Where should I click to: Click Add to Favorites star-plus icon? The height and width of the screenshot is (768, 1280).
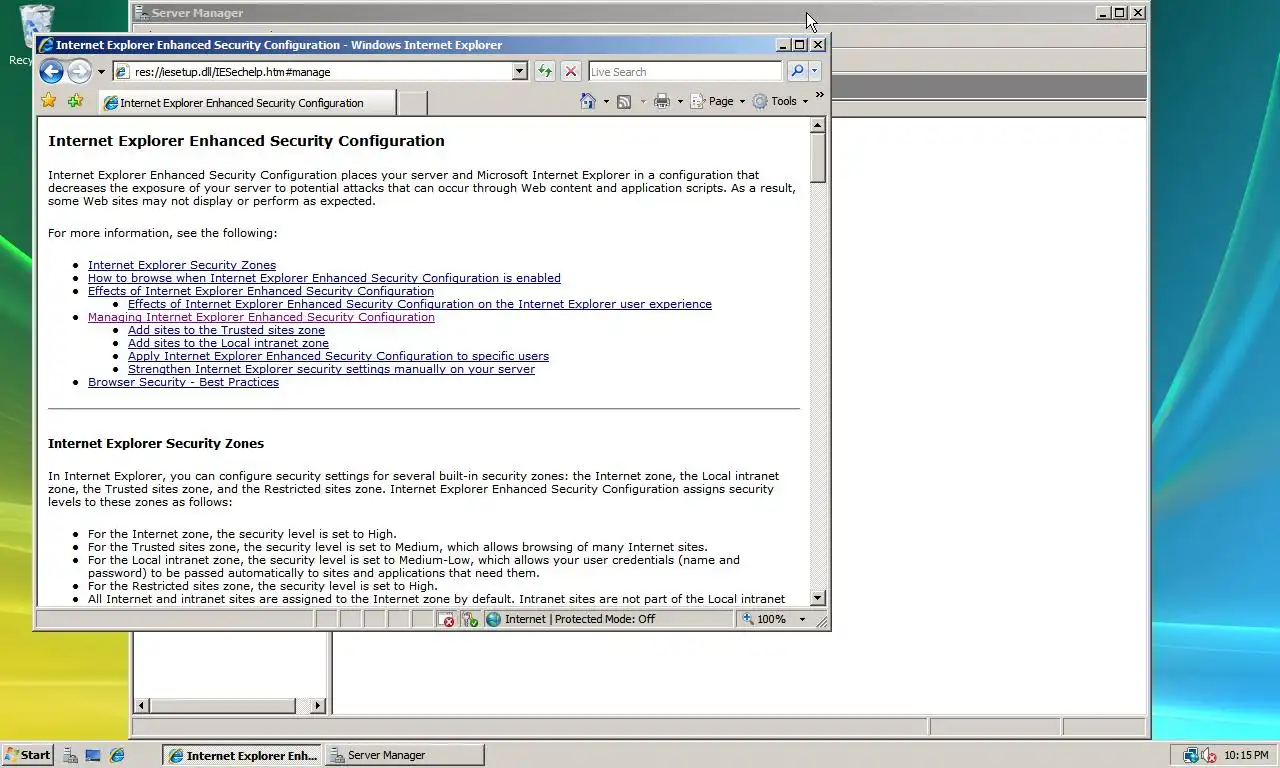point(75,101)
